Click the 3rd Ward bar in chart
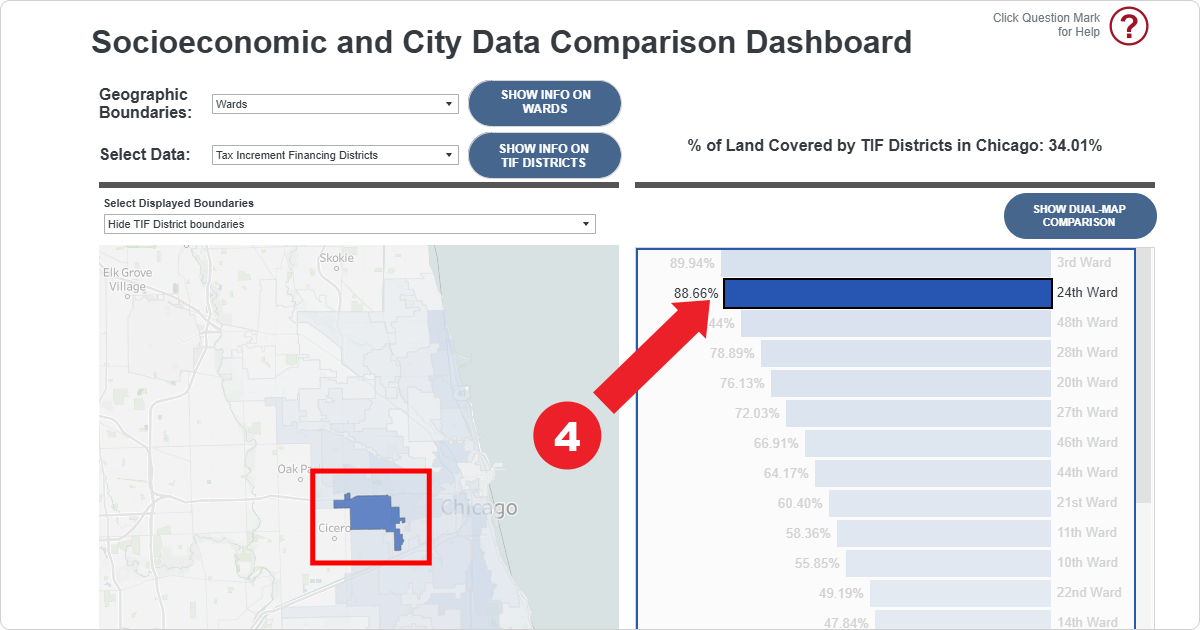The image size is (1200, 630). pos(885,263)
